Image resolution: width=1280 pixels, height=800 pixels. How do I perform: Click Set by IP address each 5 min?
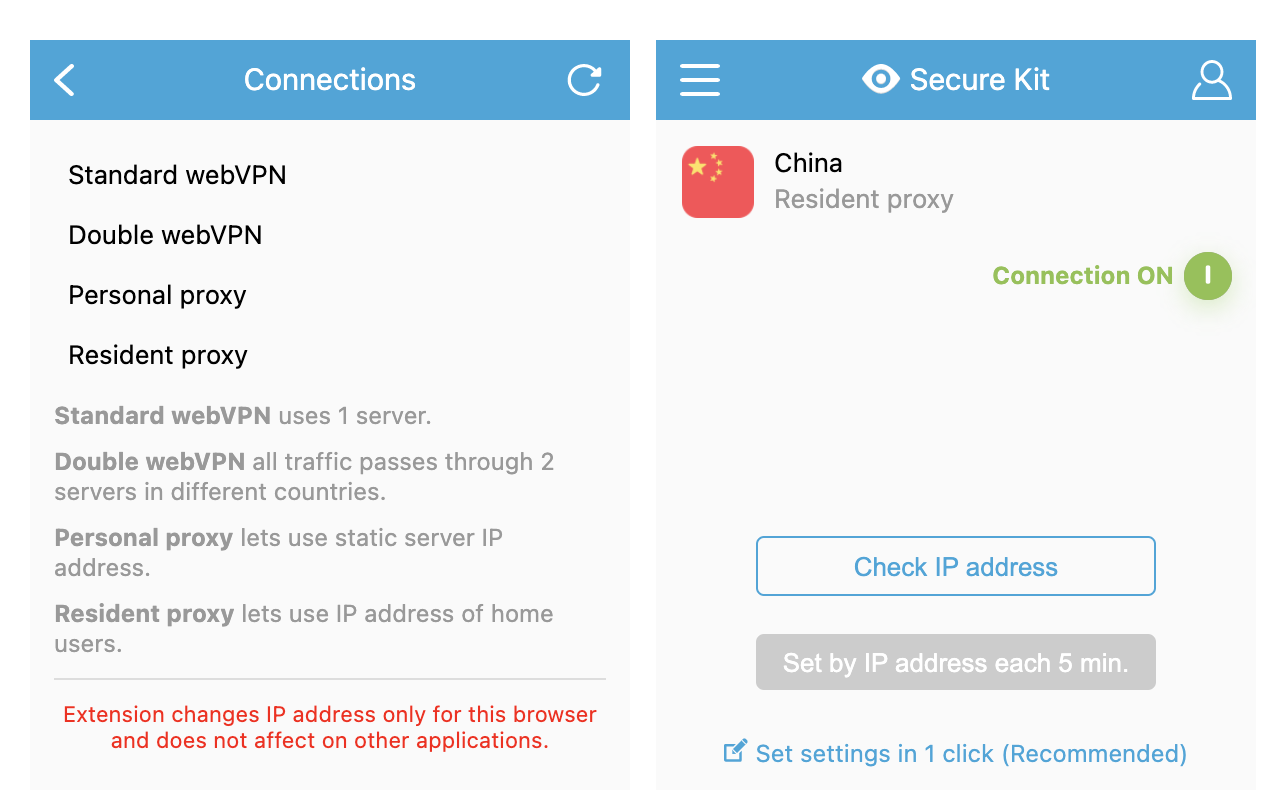click(x=955, y=662)
